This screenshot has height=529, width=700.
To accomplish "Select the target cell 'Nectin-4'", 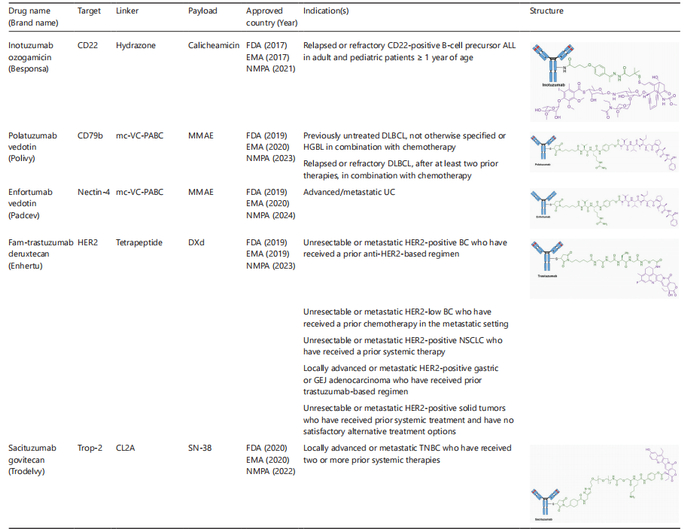I will 93,192.
